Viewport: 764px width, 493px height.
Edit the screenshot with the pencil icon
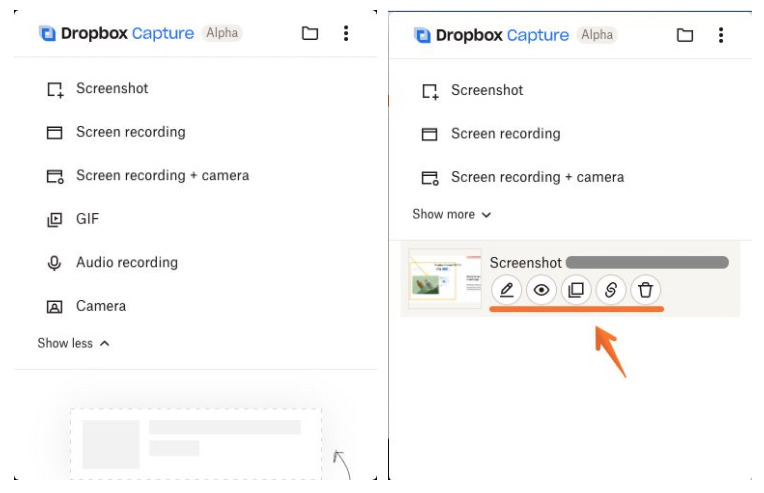tap(506, 290)
